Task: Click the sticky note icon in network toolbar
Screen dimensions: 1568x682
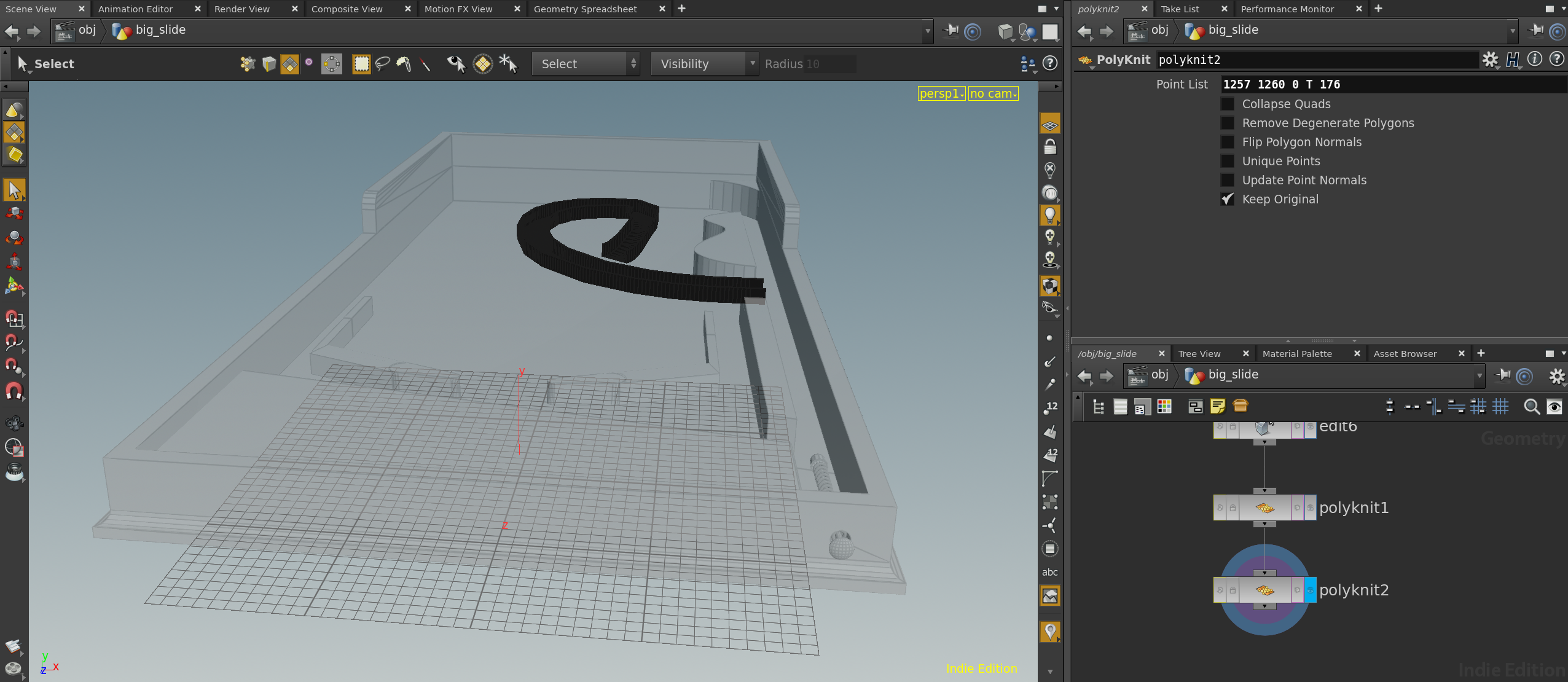Action: pyautogui.click(x=1217, y=407)
